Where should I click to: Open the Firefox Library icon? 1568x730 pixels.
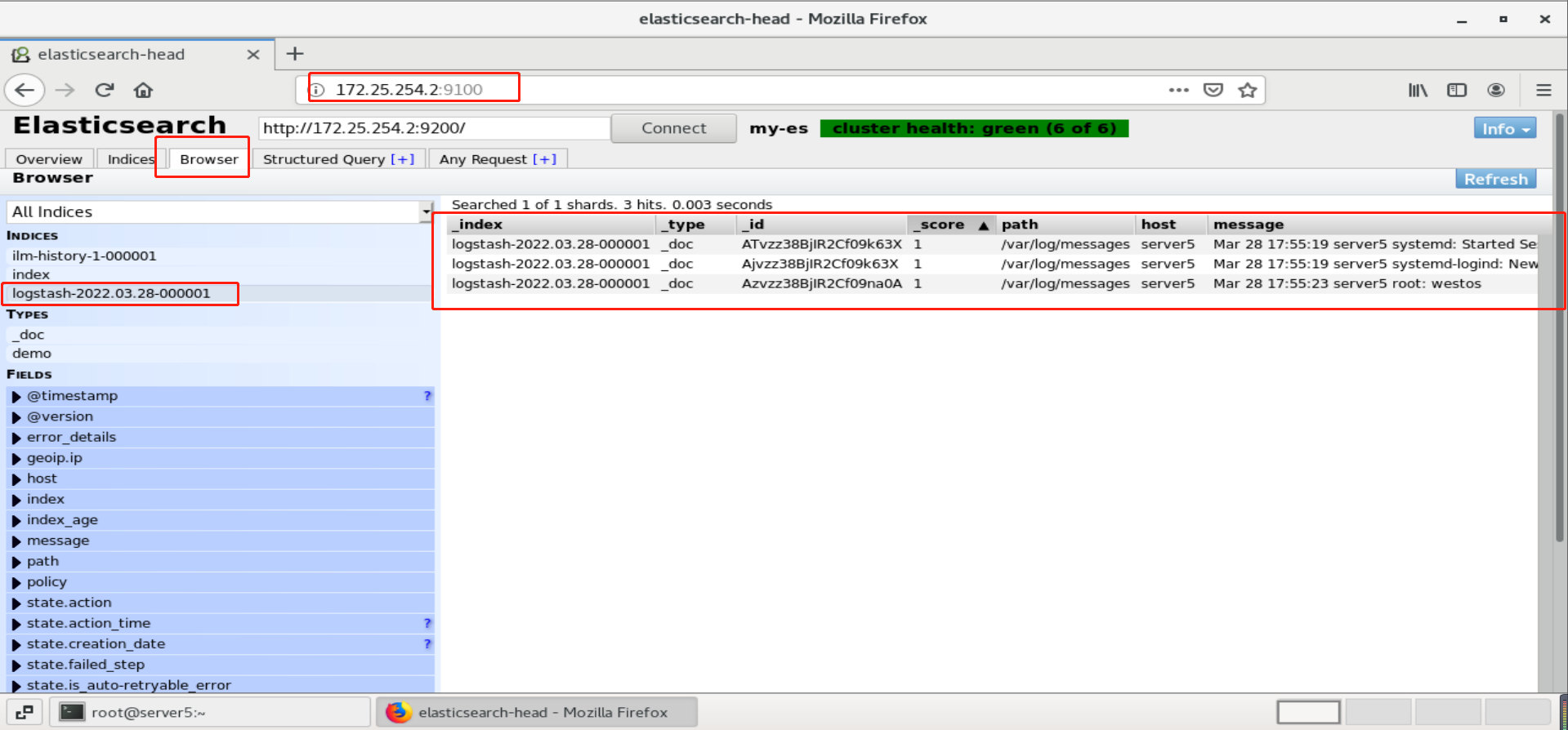tap(1418, 90)
